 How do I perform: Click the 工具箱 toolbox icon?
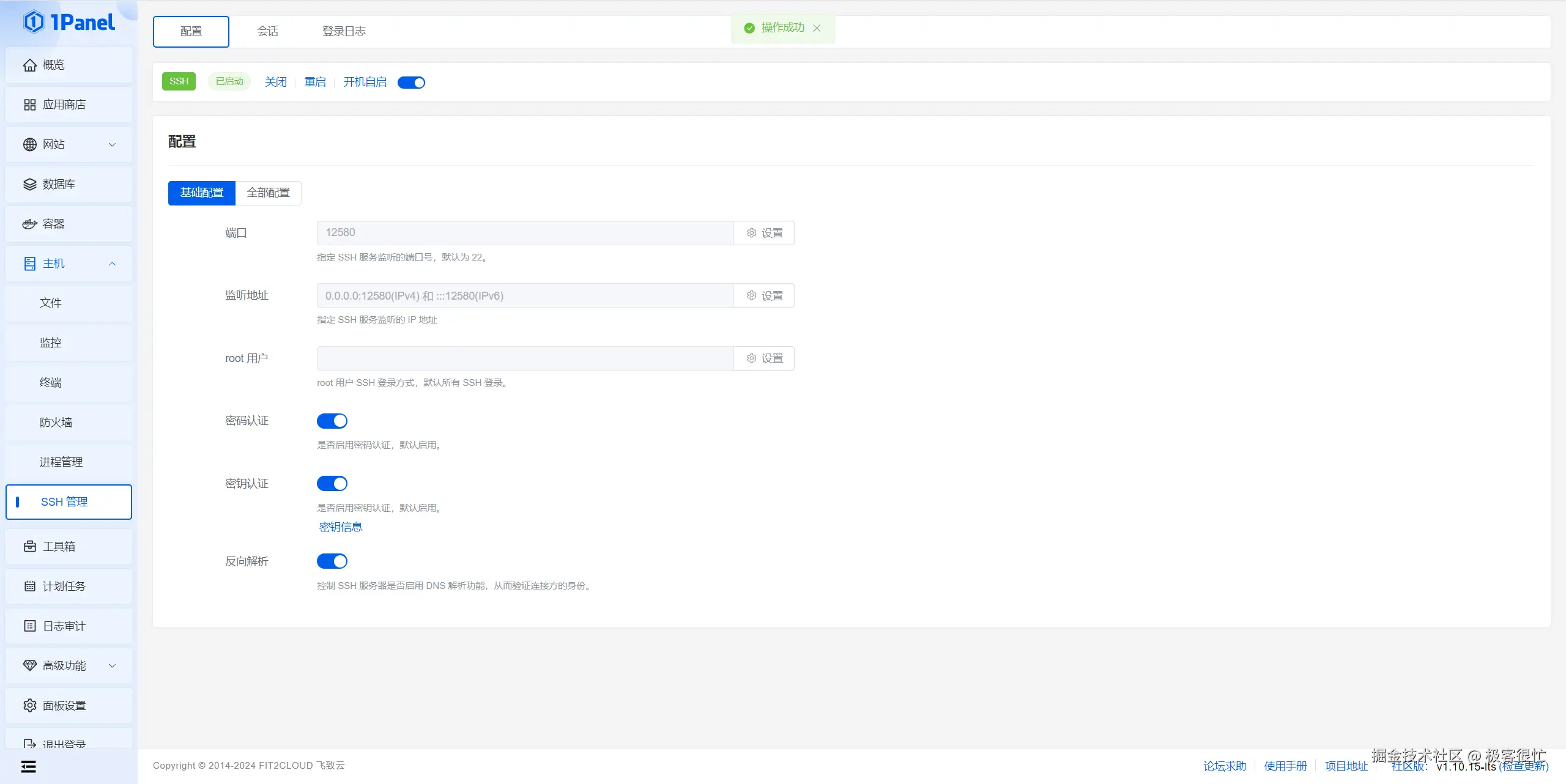pos(29,546)
